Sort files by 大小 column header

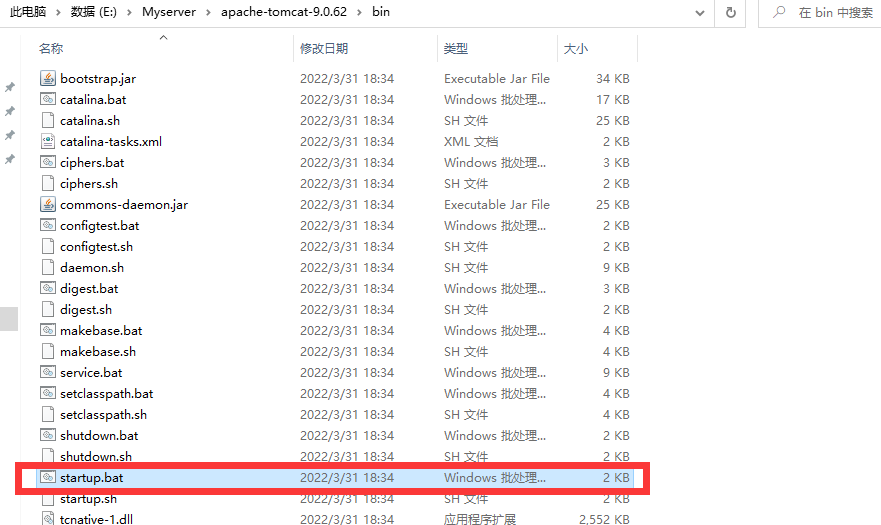pos(575,49)
